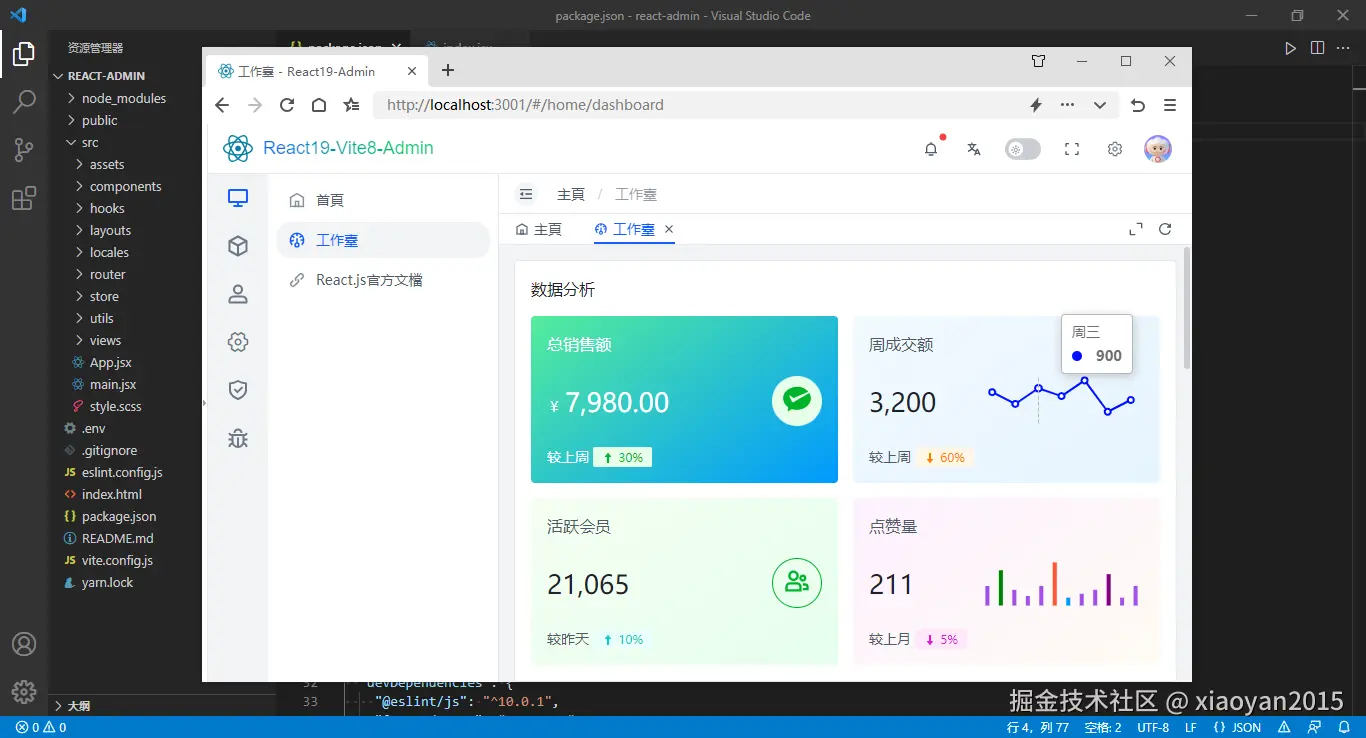The height and width of the screenshot is (738, 1366).
Task: Click the browser undo arrow icon
Action: (x=1137, y=105)
